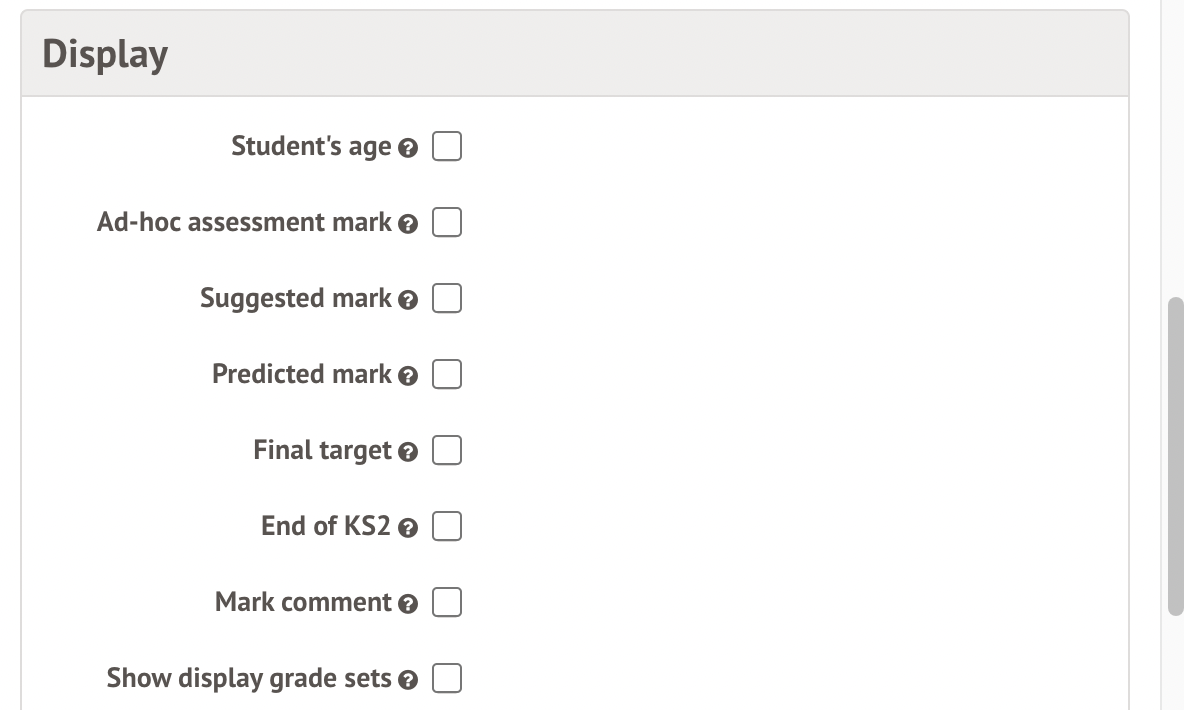Click the Final target question mark icon

pyautogui.click(x=407, y=452)
